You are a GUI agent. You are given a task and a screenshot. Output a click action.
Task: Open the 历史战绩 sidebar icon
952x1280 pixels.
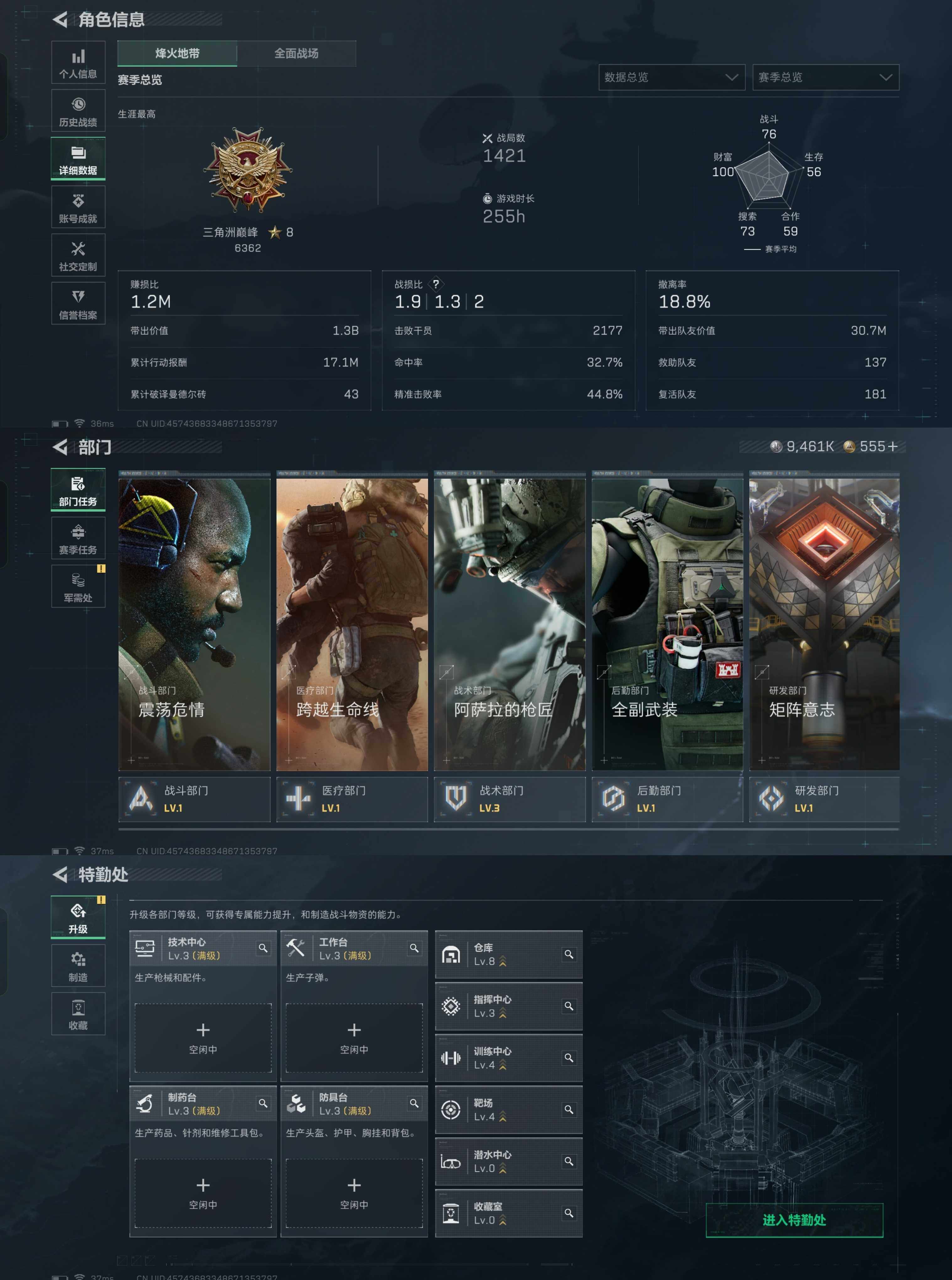coord(78,111)
